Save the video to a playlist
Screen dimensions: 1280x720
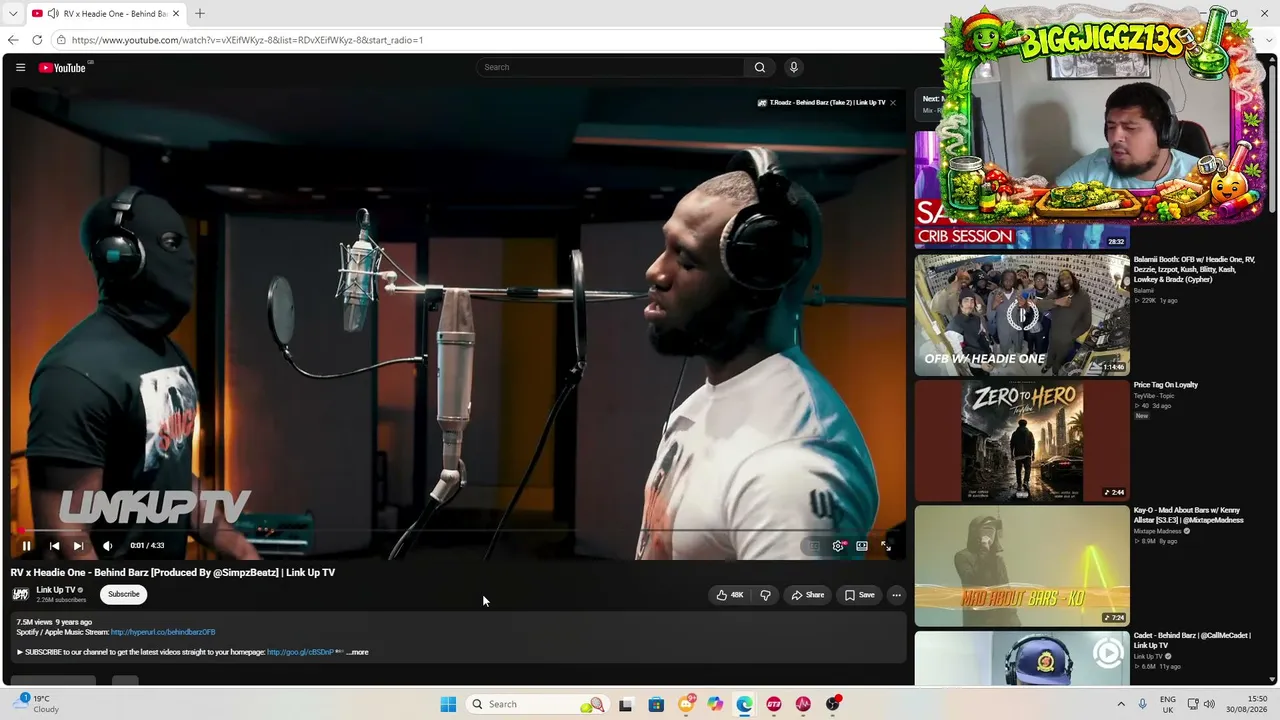point(859,595)
